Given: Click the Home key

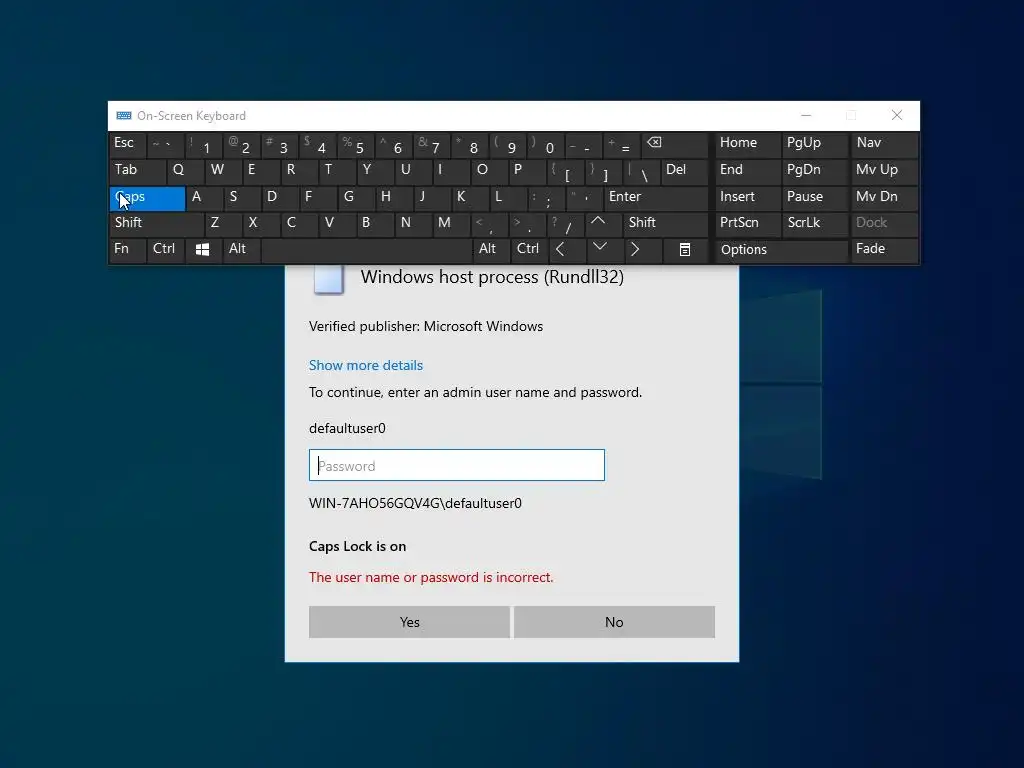Looking at the screenshot, I should tap(748, 145).
